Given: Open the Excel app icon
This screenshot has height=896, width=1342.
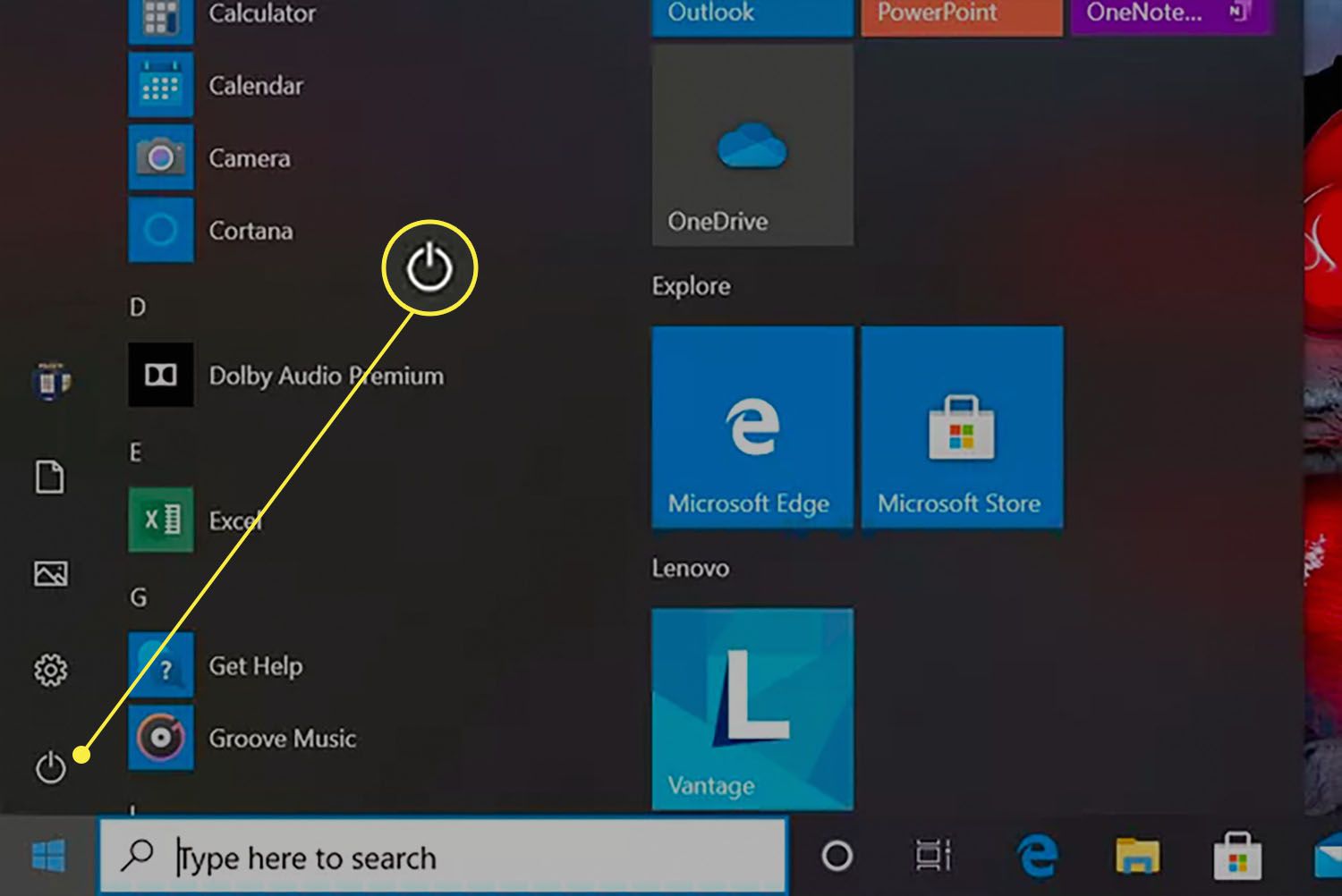Looking at the screenshot, I should tap(161, 520).
